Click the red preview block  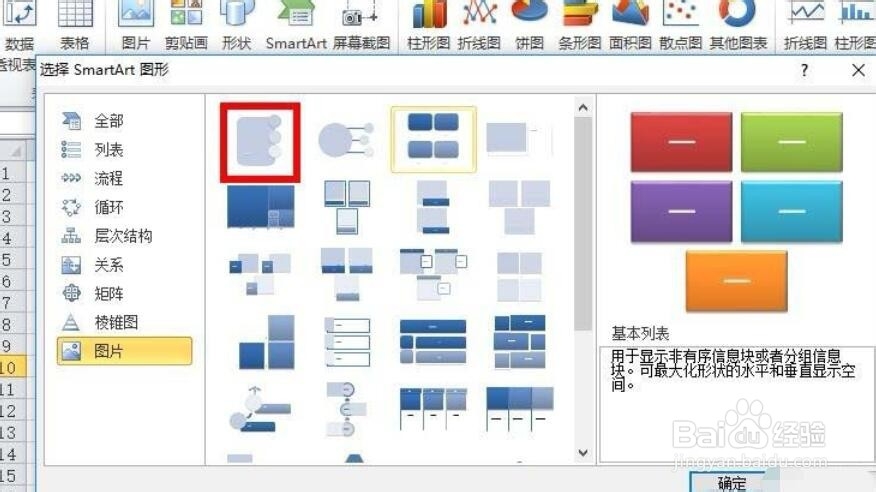pos(682,142)
